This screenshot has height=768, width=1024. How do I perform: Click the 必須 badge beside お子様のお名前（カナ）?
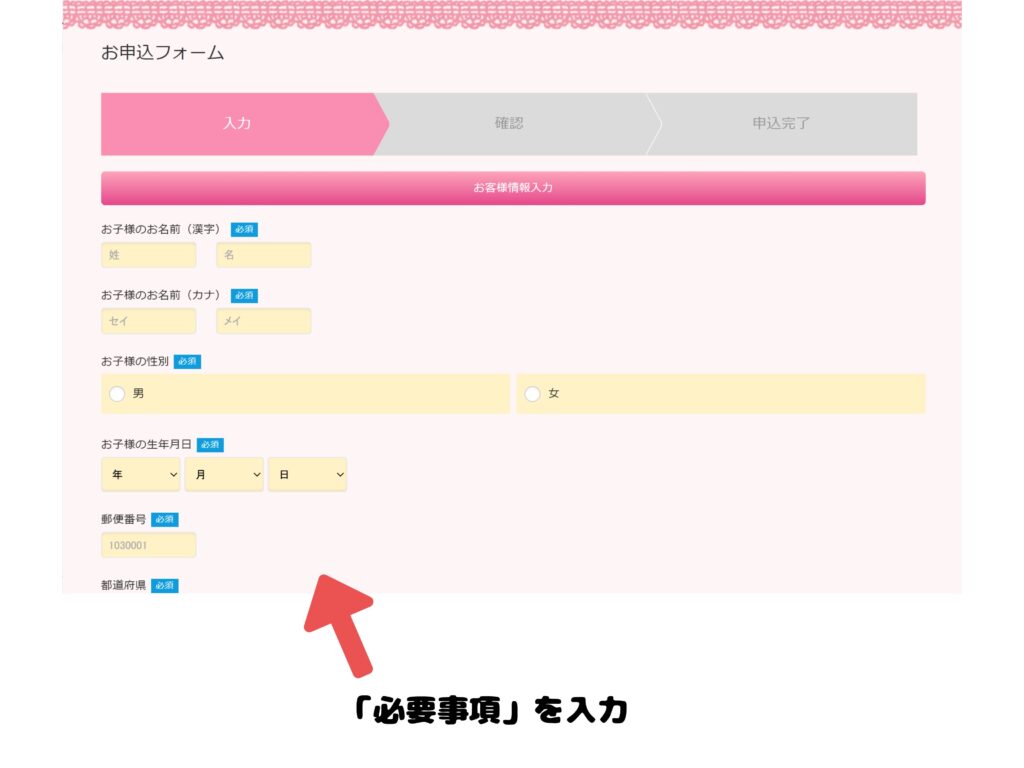tap(244, 295)
